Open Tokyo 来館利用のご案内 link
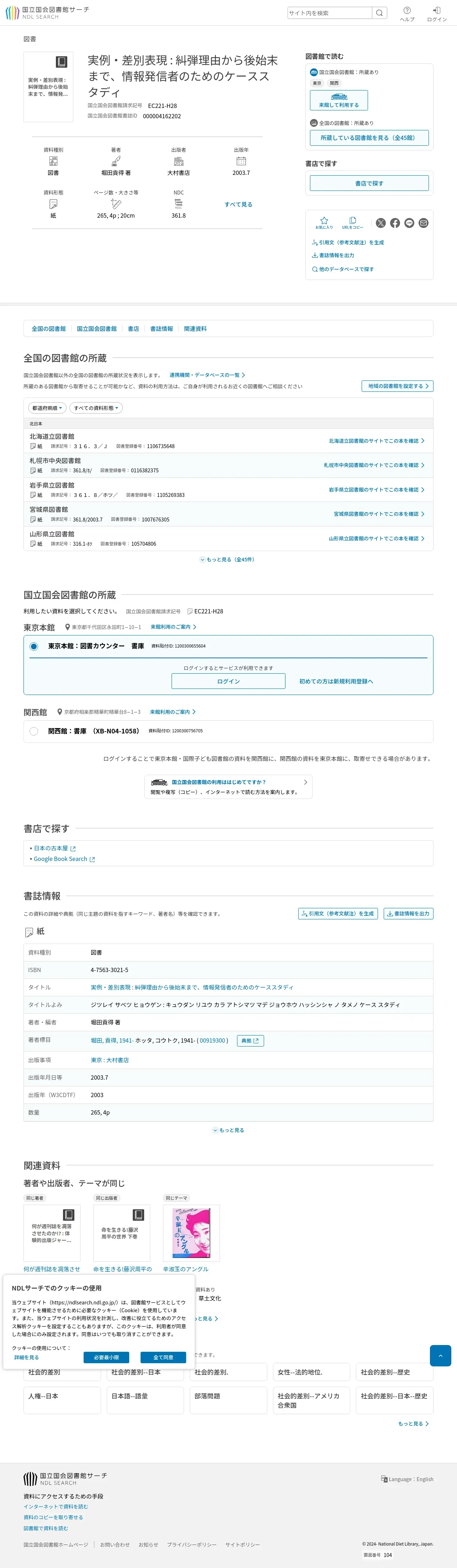 pos(173,627)
